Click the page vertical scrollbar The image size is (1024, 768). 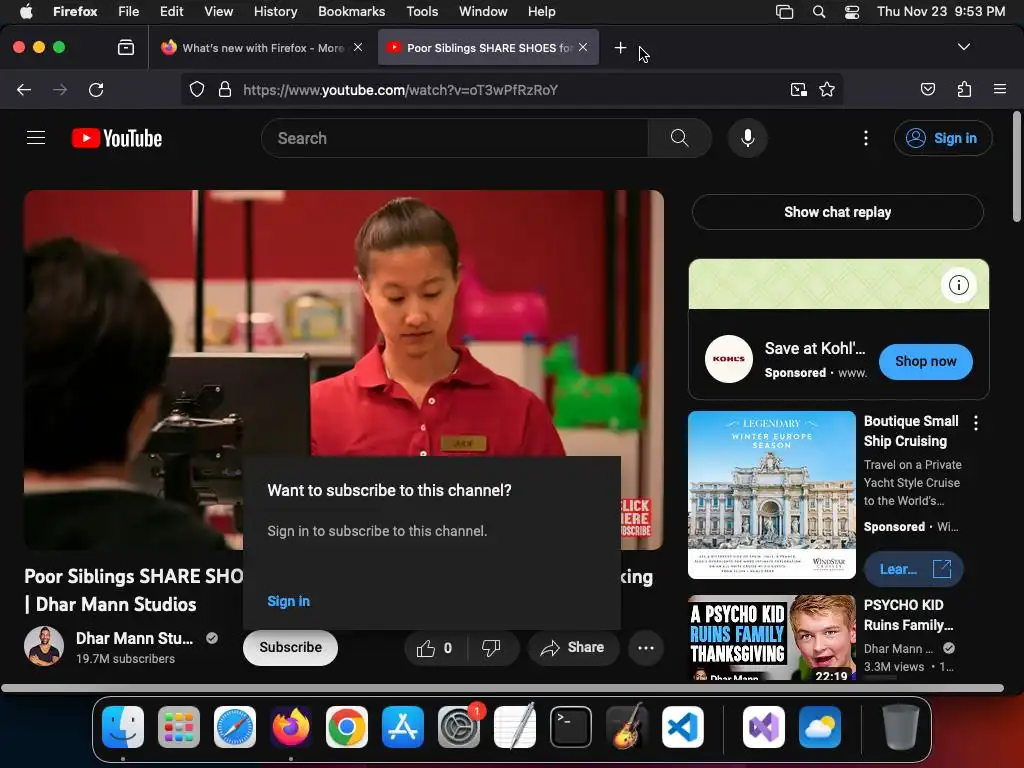coord(1016,168)
